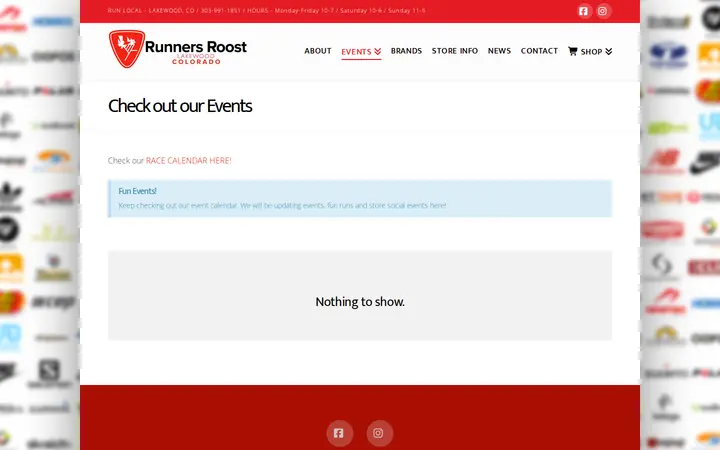
Task: Open the EVENTS menu item
Action: 361,51
